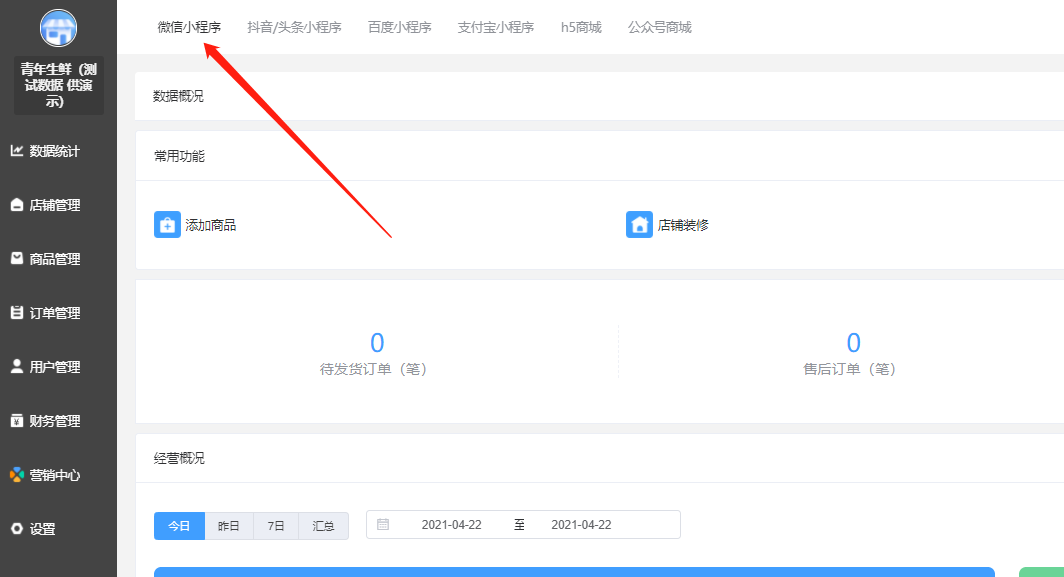Click the 用户管理 person icon
The image size is (1064, 577).
point(17,366)
